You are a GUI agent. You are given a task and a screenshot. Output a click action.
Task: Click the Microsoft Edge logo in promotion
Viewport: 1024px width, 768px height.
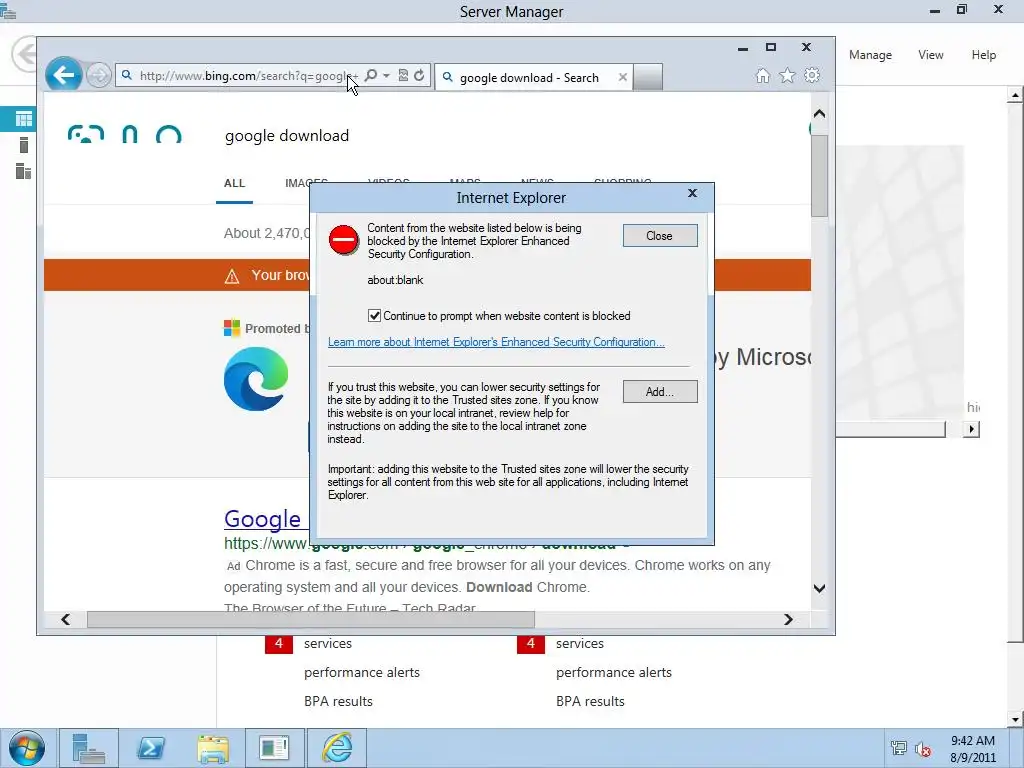[x=256, y=379]
